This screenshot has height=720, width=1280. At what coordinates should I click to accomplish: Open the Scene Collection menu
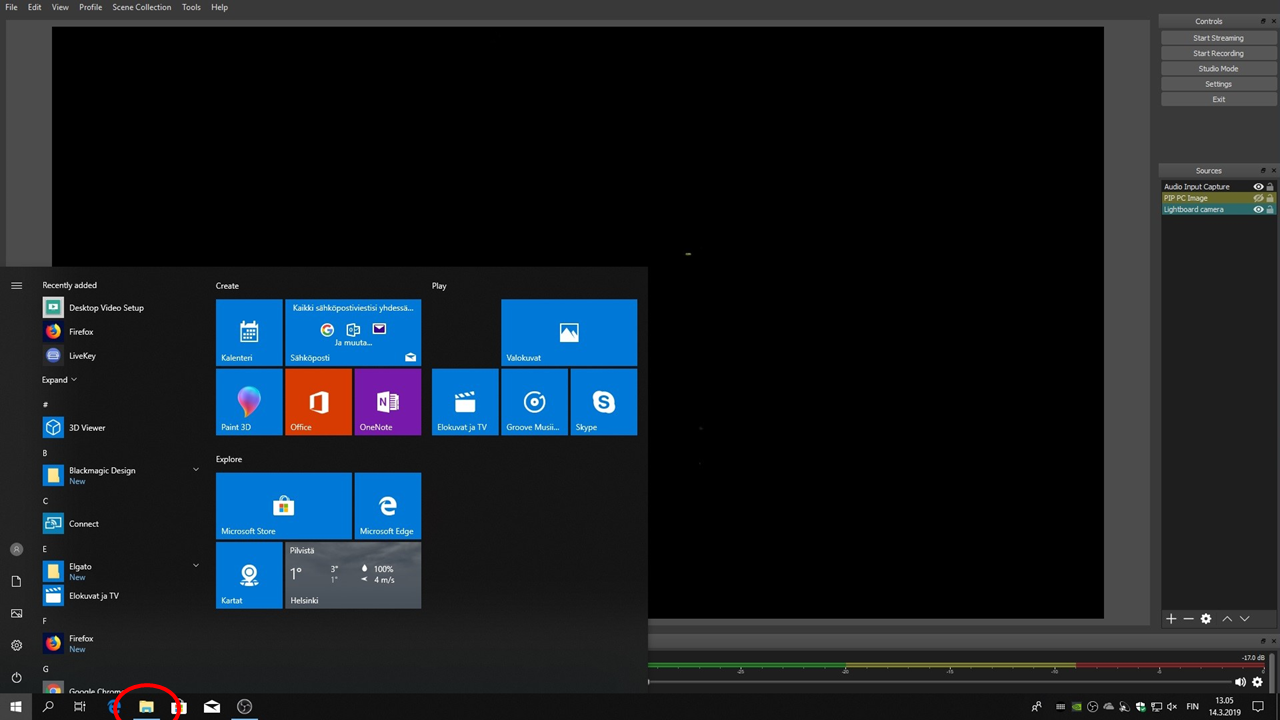coord(142,7)
